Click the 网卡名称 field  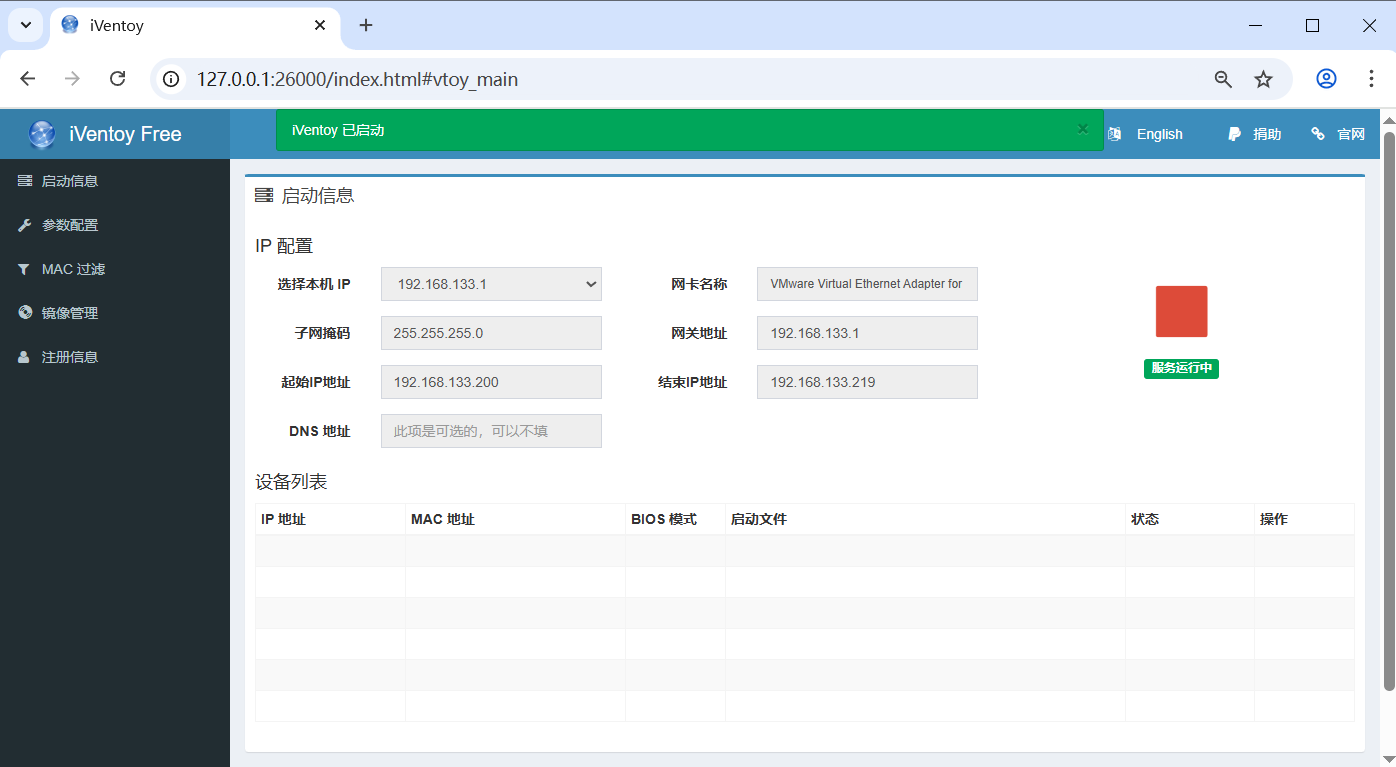[x=867, y=284]
